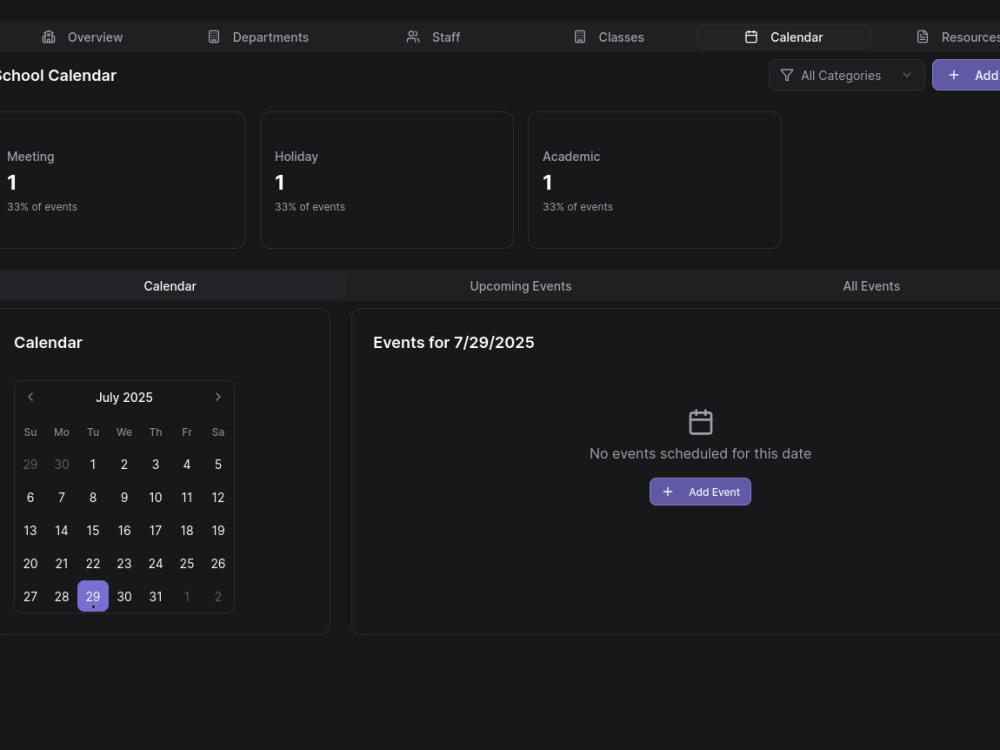The height and width of the screenshot is (750, 1000).
Task: Open the Overview tab
Action: tap(82, 37)
